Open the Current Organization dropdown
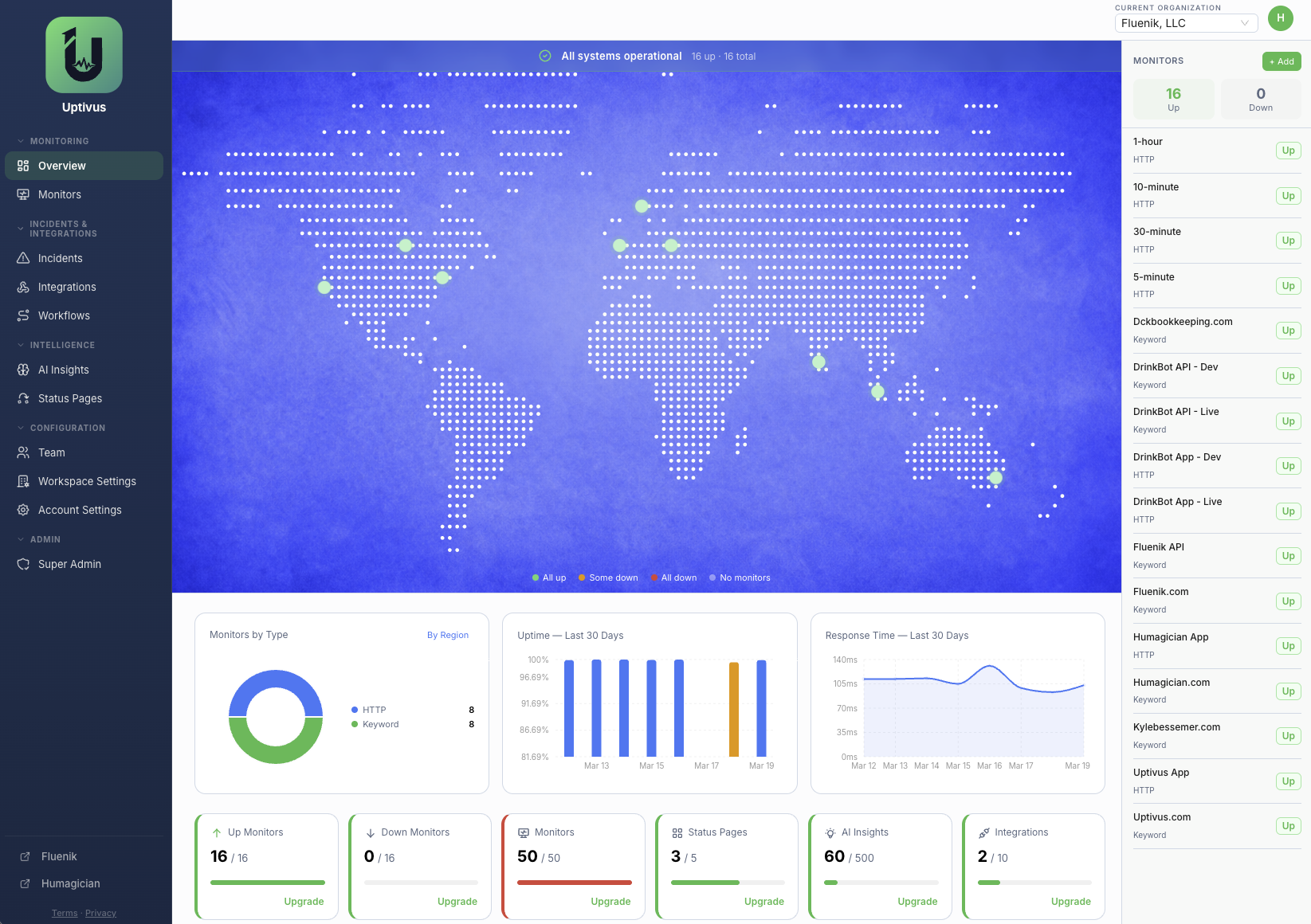This screenshot has width=1311, height=924. [1185, 23]
